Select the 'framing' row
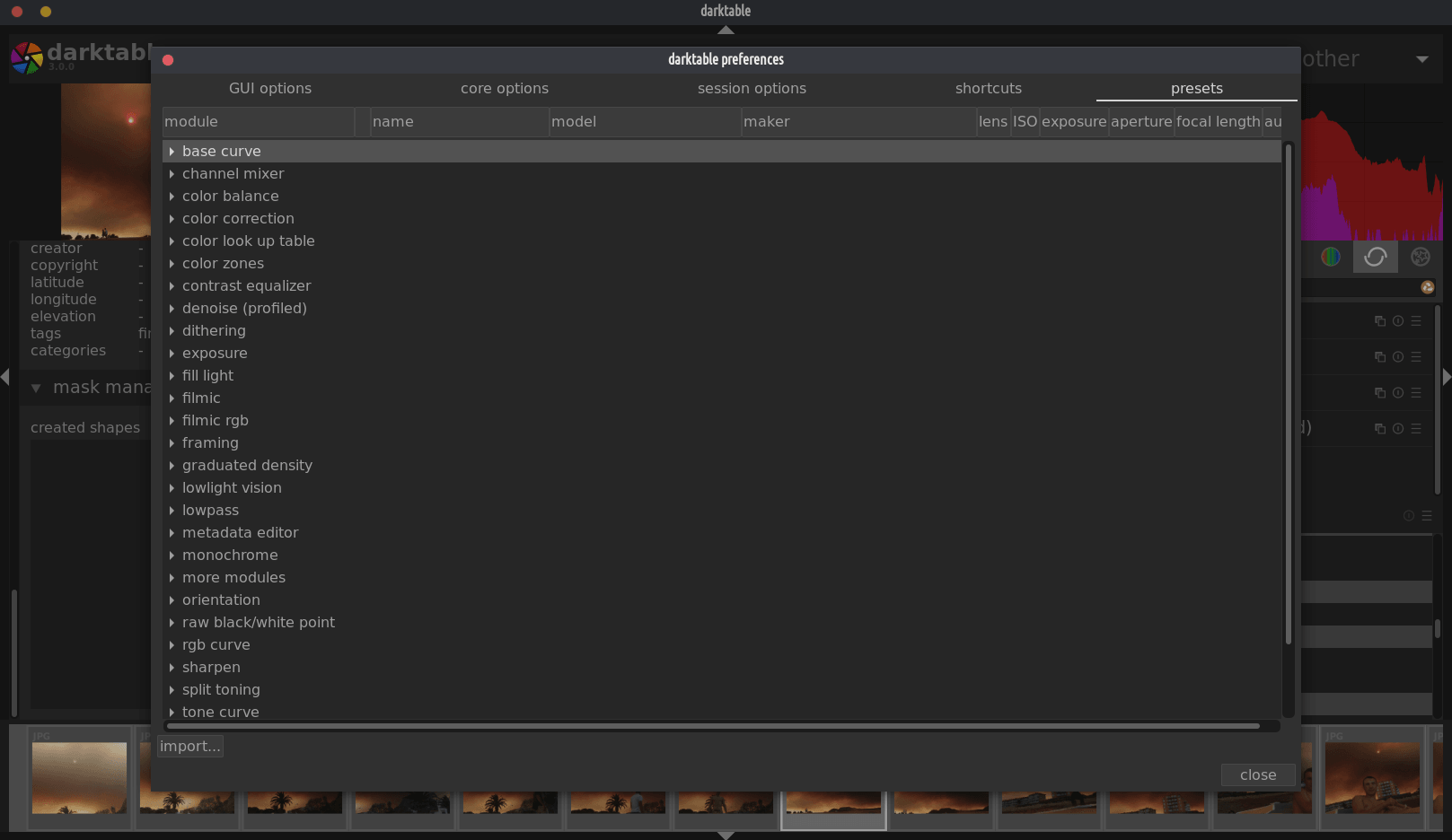The width and height of the screenshot is (1452, 840). pos(723,443)
